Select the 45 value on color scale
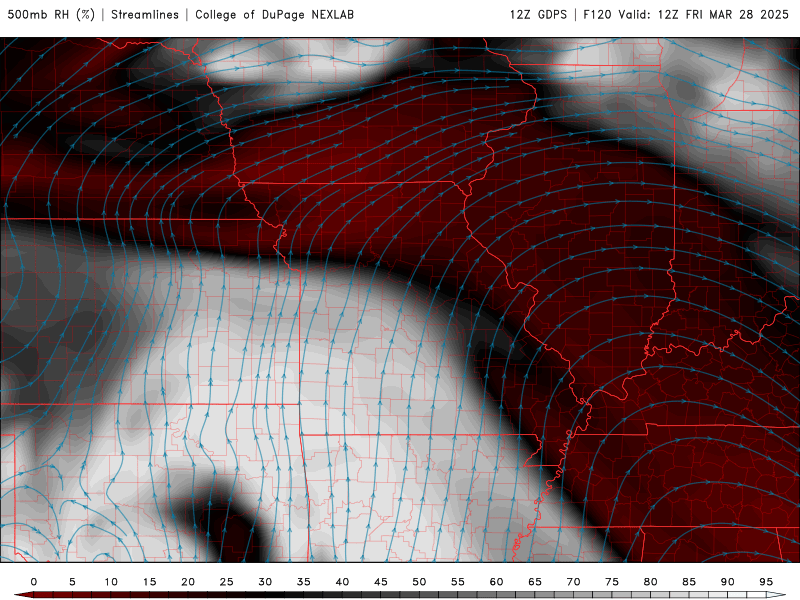This screenshot has height=600, width=800. [381, 582]
